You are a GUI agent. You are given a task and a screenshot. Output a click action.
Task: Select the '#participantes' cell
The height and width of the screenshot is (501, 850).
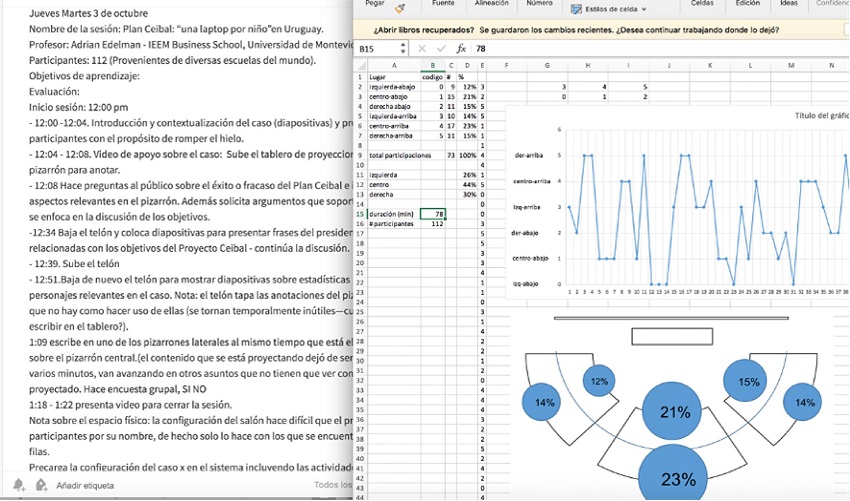pyautogui.click(x=394, y=223)
